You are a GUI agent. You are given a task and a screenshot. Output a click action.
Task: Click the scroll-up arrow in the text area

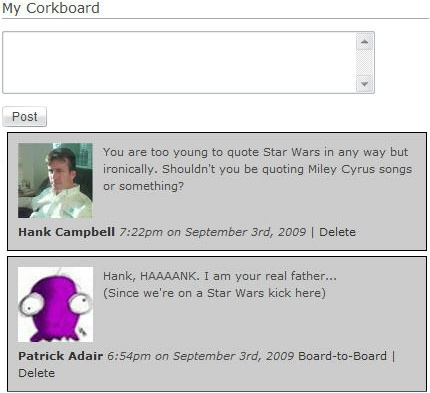tap(364, 42)
